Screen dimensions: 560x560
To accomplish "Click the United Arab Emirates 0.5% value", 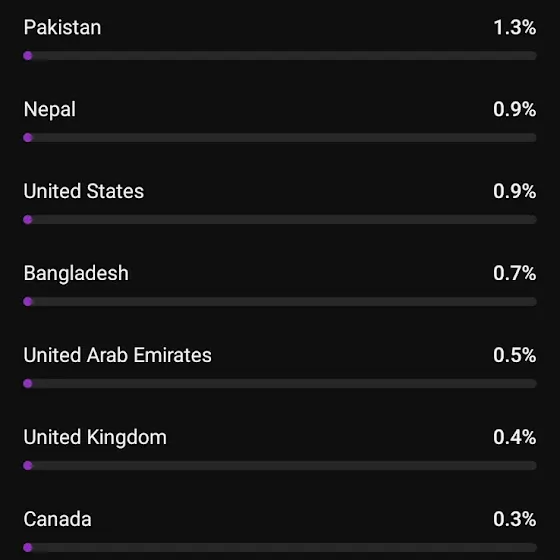I will 515,355.
